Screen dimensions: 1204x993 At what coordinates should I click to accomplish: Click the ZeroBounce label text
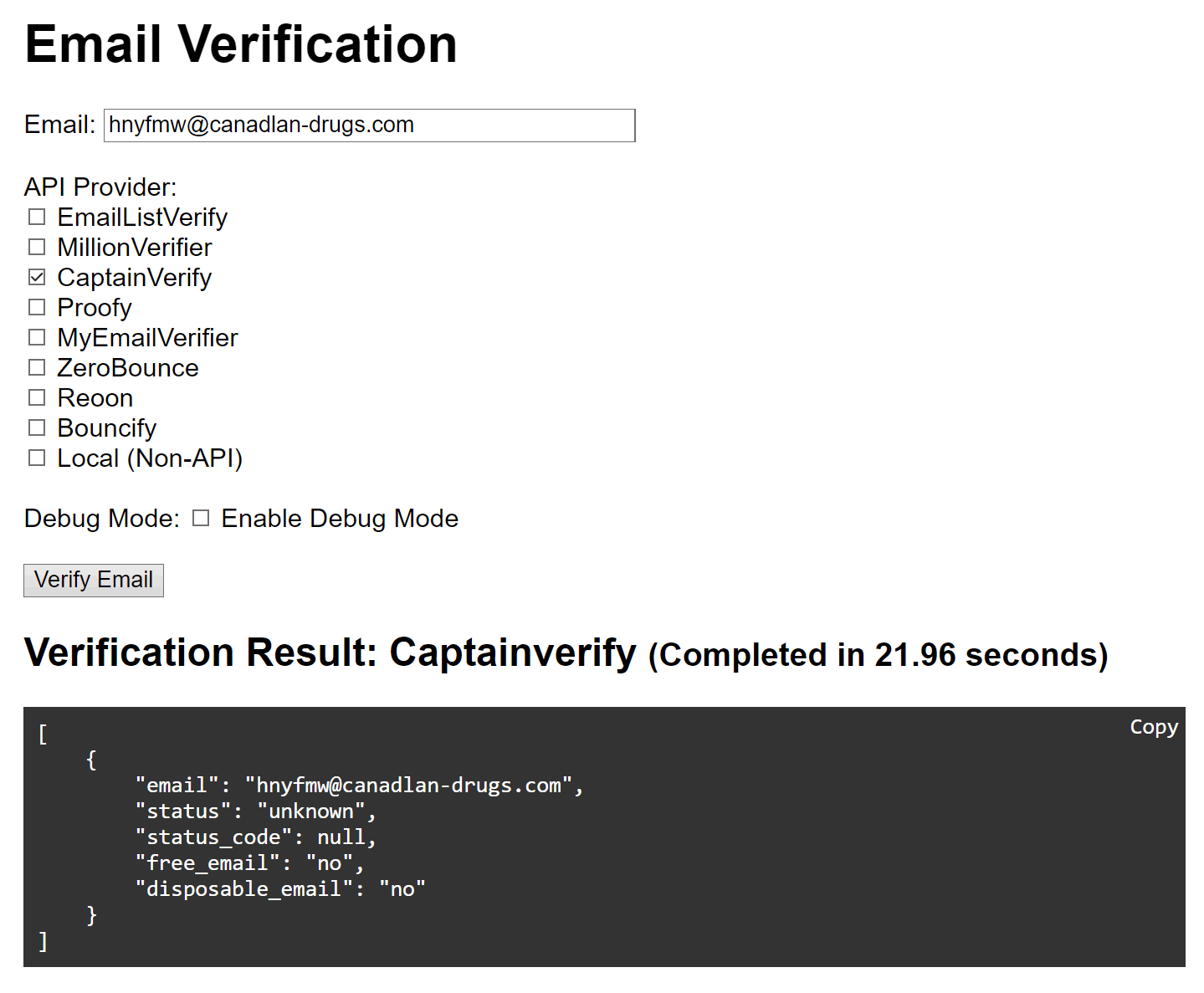128,368
